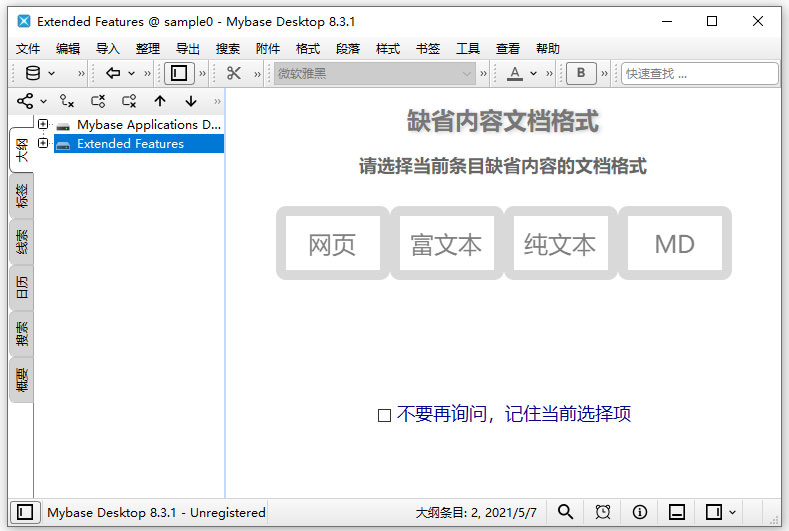Choose MD document format
This screenshot has height=531, width=789.
pos(675,243)
